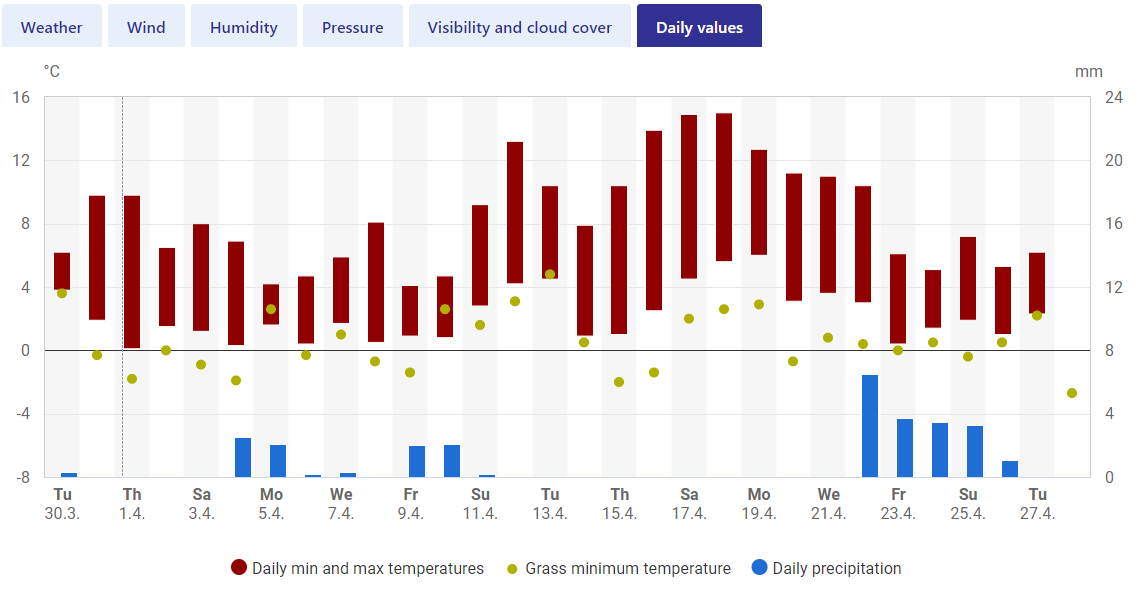Open the Wind tab
Viewport: 1141px width, 595px height.
point(146,27)
